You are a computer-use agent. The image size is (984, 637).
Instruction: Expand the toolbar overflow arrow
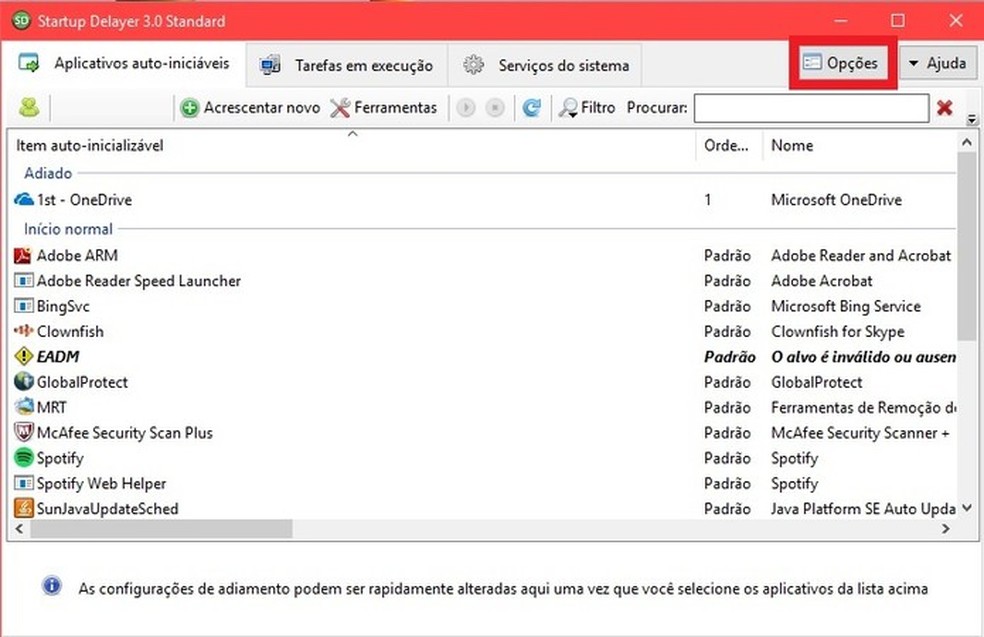(x=971, y=119)
